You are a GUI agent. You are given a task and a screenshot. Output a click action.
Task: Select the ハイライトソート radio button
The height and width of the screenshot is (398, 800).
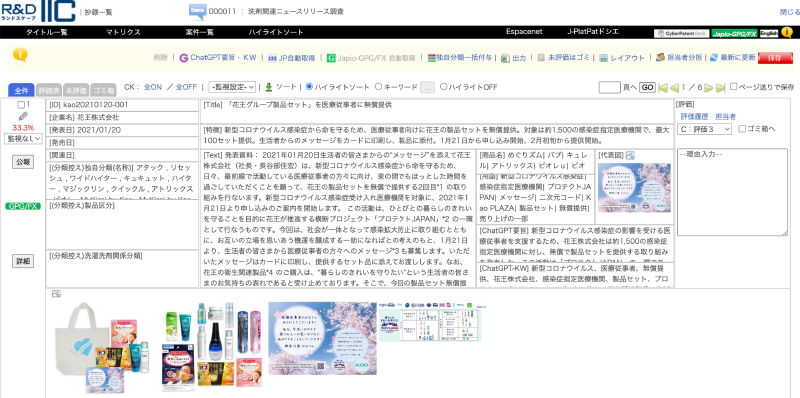[309, 87]
